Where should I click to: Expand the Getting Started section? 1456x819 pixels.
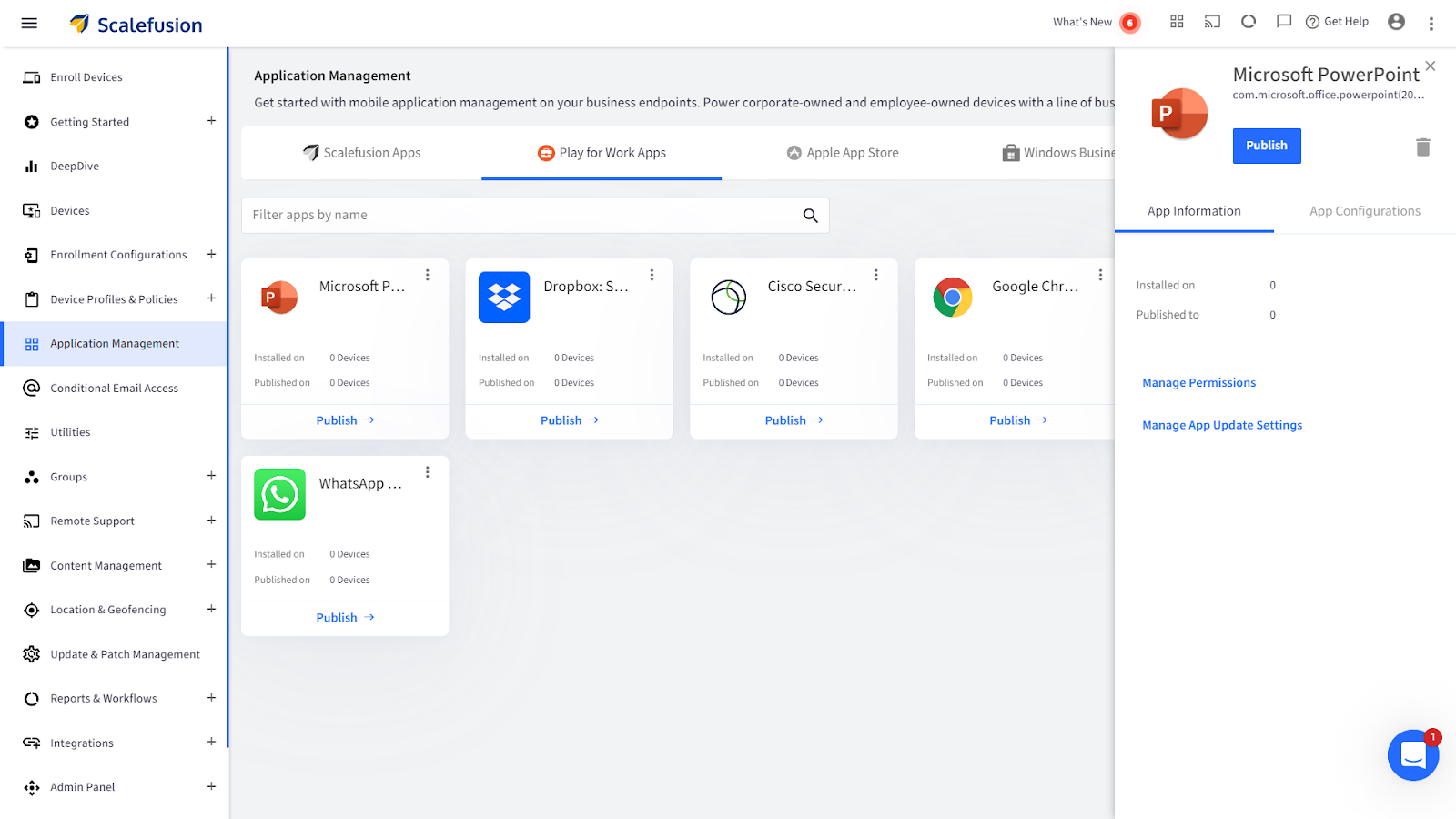tap(211, 121)
